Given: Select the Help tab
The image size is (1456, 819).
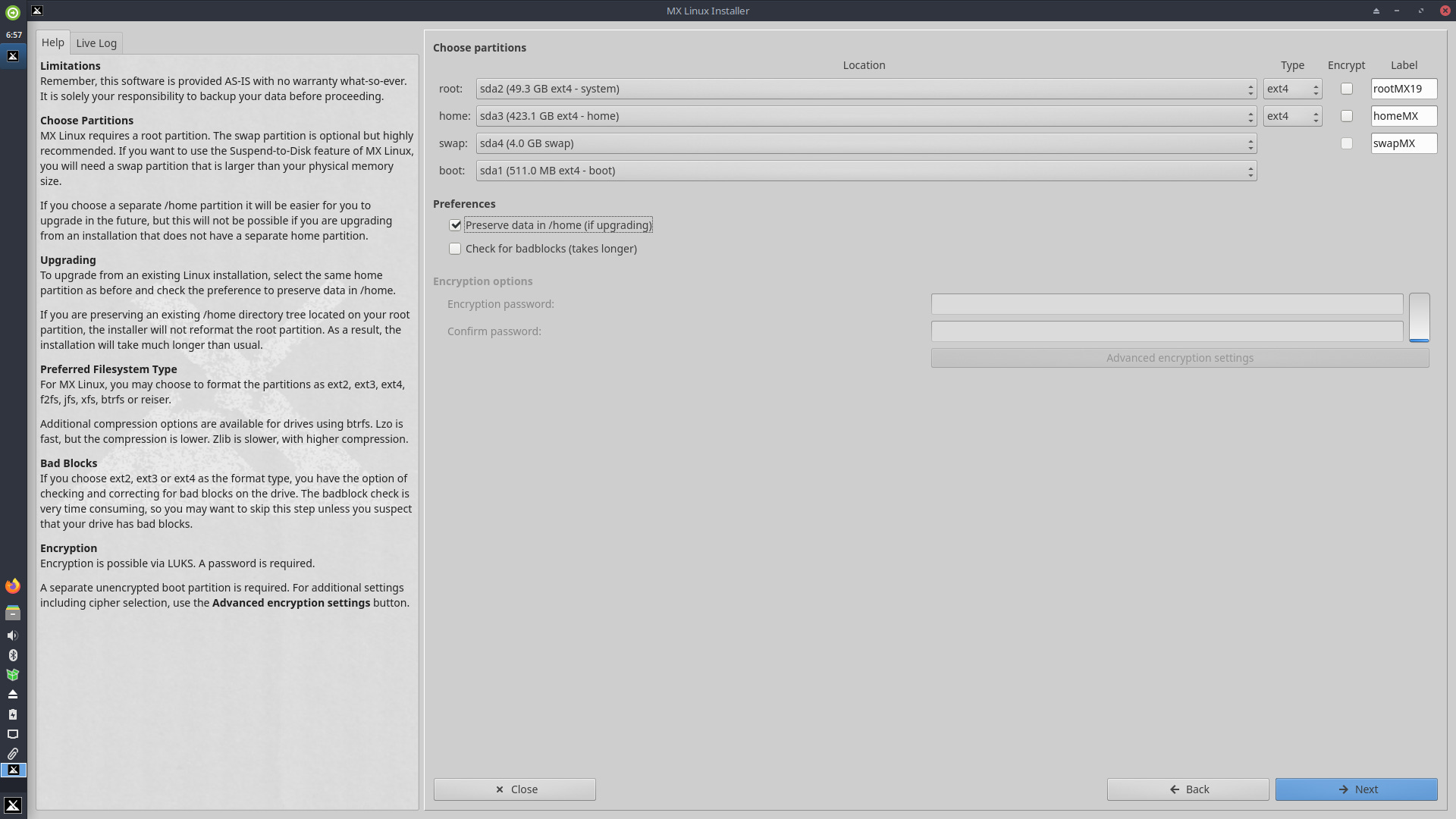Looking at the screenshot, I should coord(52,42).
